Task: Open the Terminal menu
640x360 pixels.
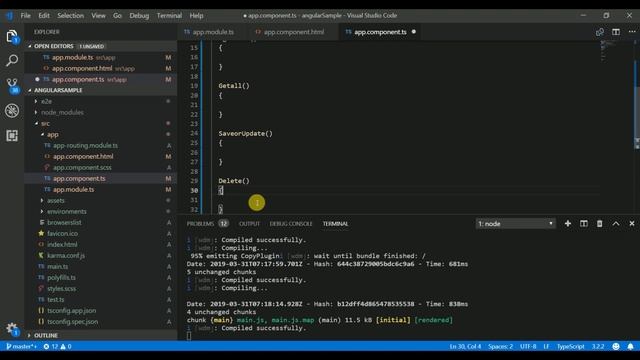Action: pyautogui.click(x=169, y=16)
